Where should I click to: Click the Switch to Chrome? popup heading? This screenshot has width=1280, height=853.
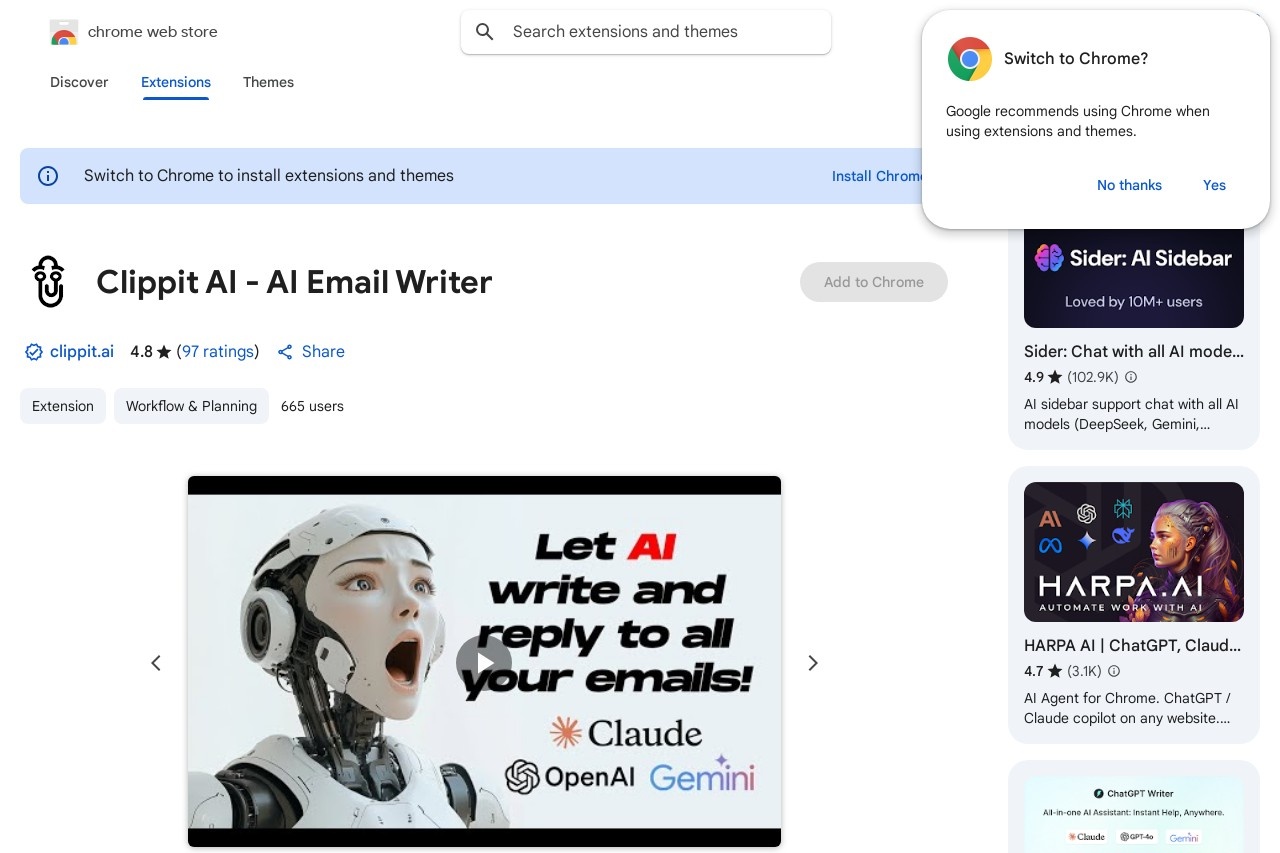tap(1076, 59)
